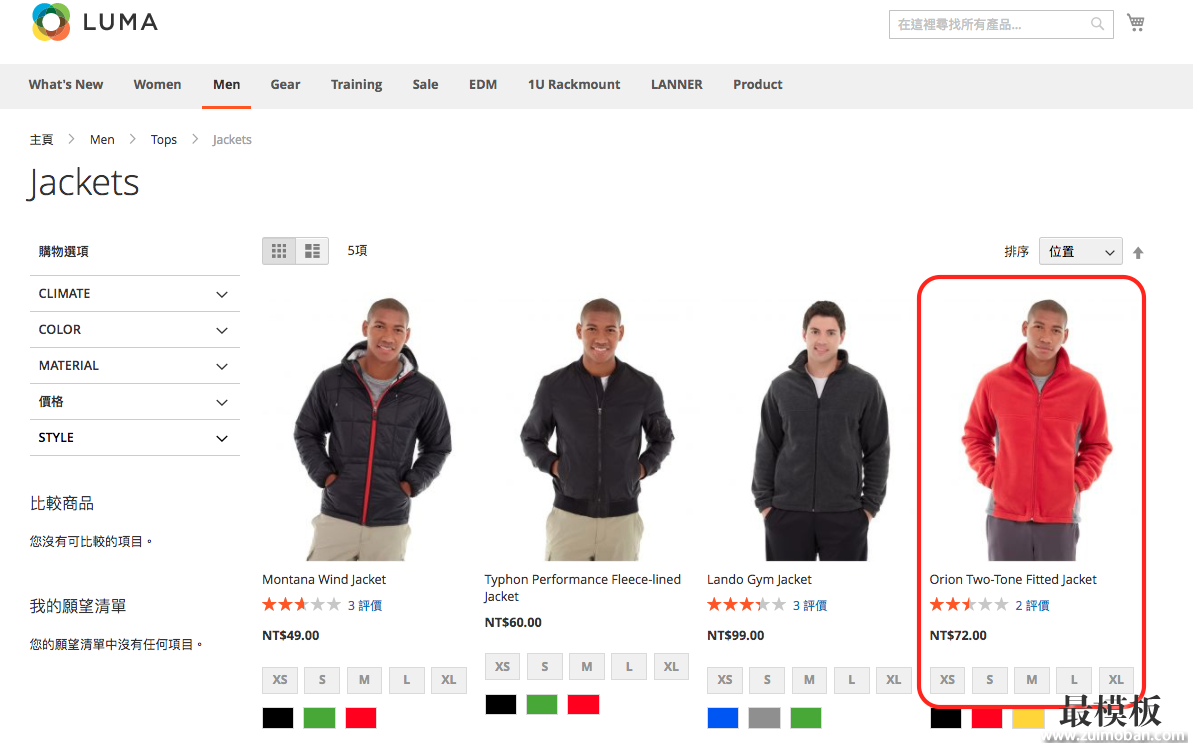Open the EDM menu
The height and width of the screenshot is (748, 1193).
(x=483, y=84)
